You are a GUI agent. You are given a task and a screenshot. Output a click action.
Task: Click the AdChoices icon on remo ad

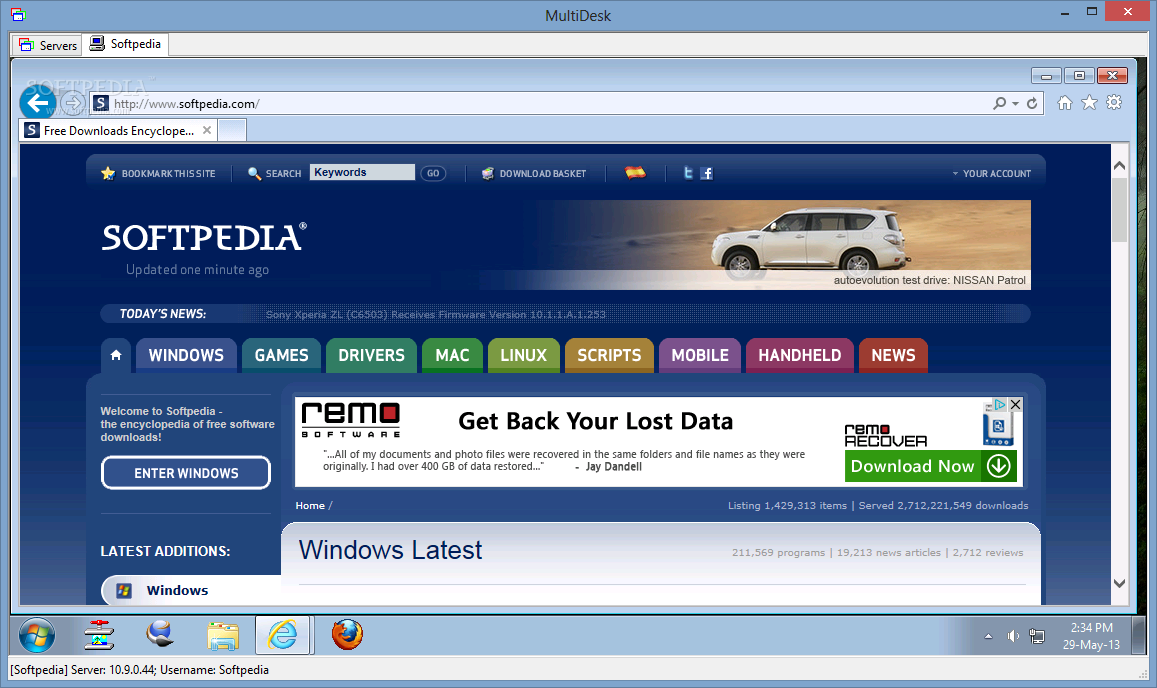(x=1000, y=405)
